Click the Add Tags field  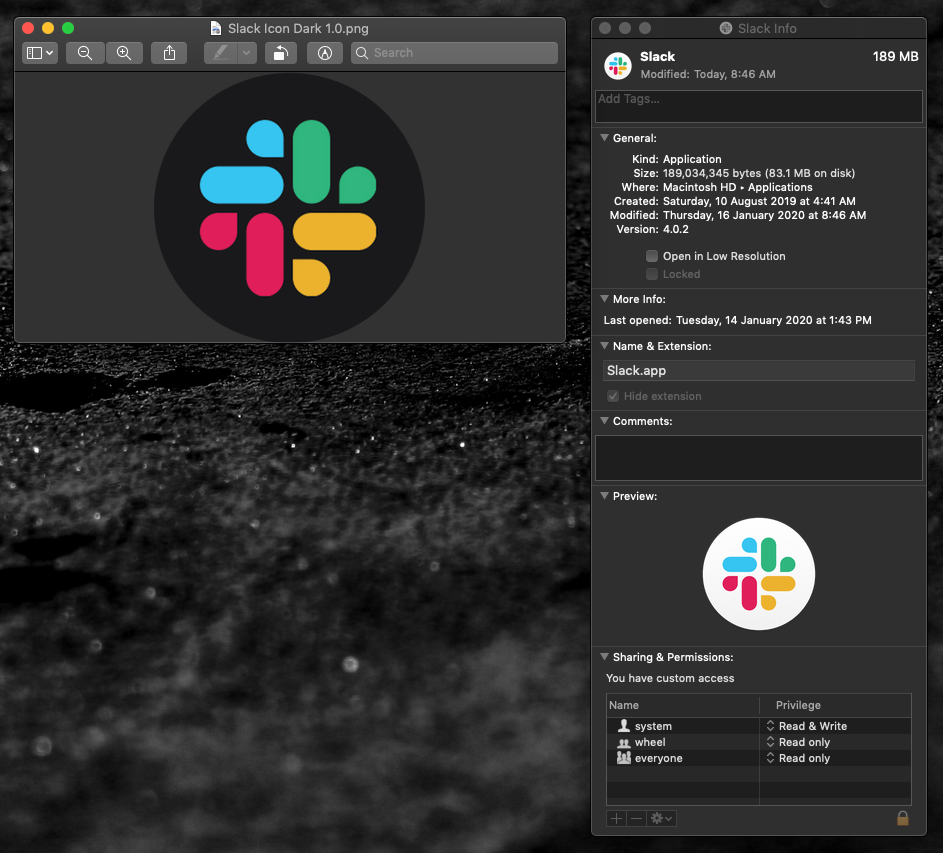click(x=758, y=106)
